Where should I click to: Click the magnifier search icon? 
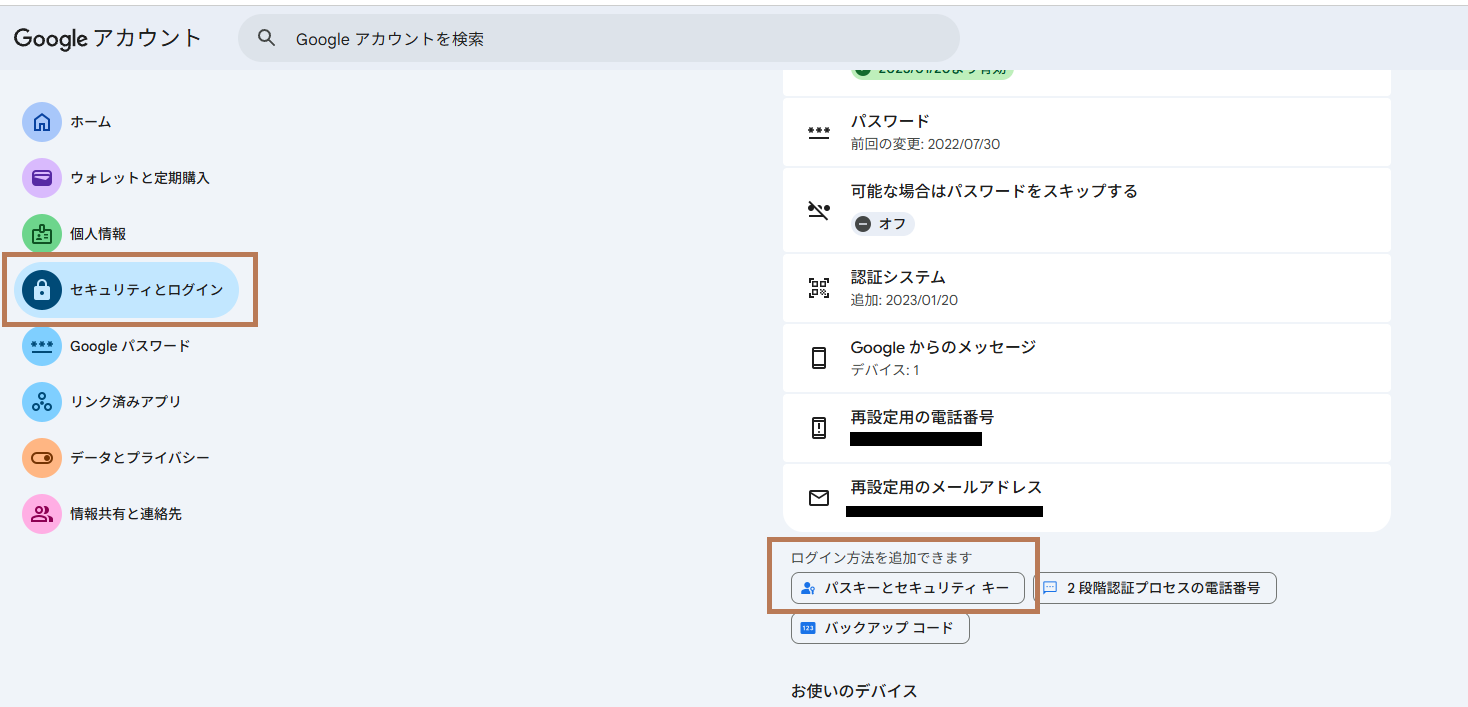click(x=266, y=38)
